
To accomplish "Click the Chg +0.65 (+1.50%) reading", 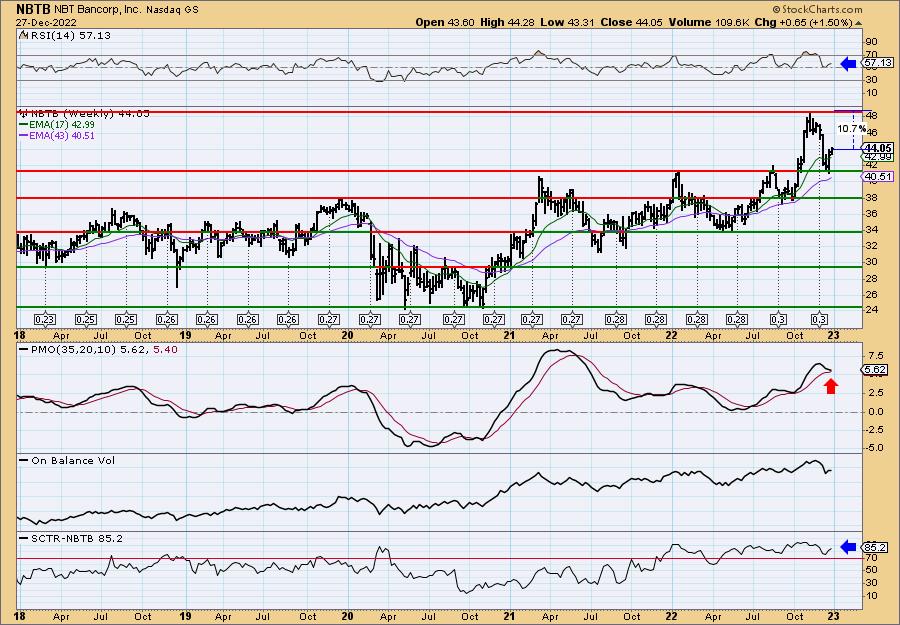I will (x=803, y=22).
